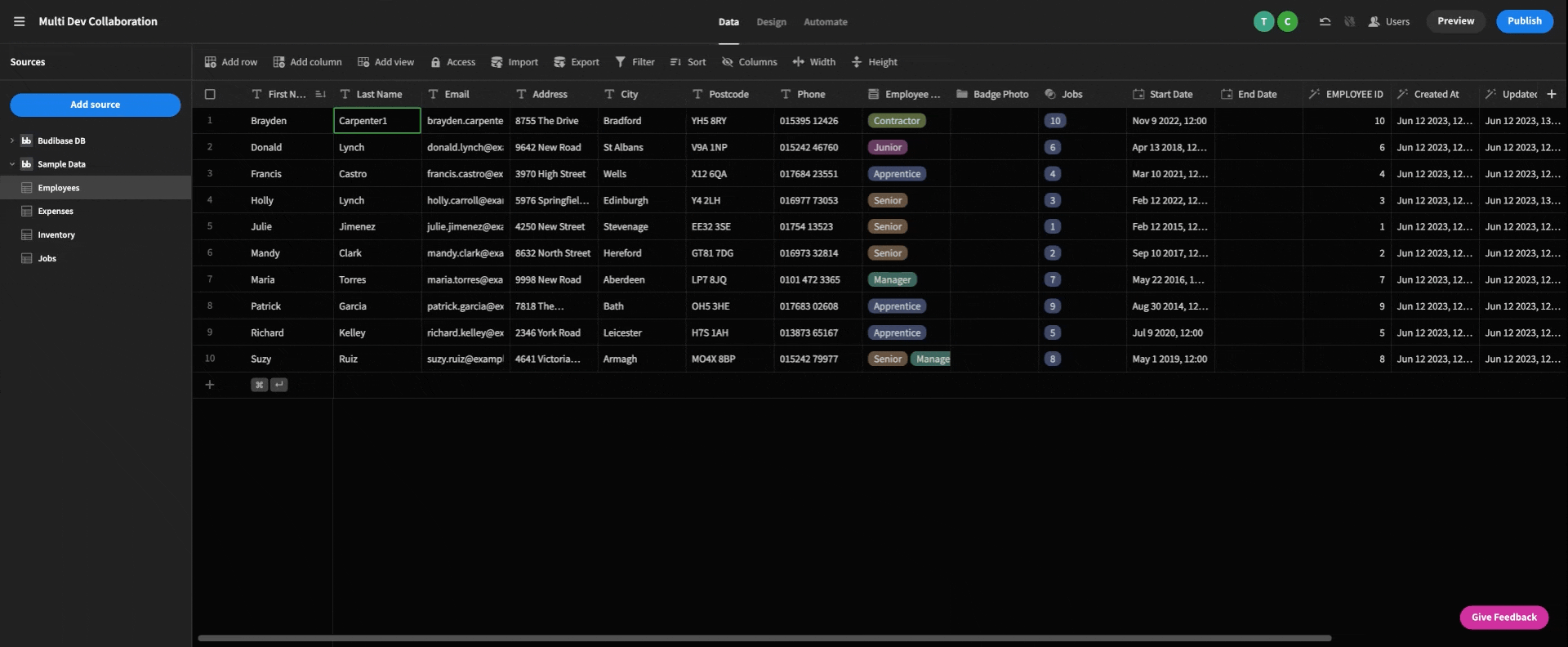Open the Jobs column header menu
This screenshot has height=647, width=1568.
(x=1083, y=94)
